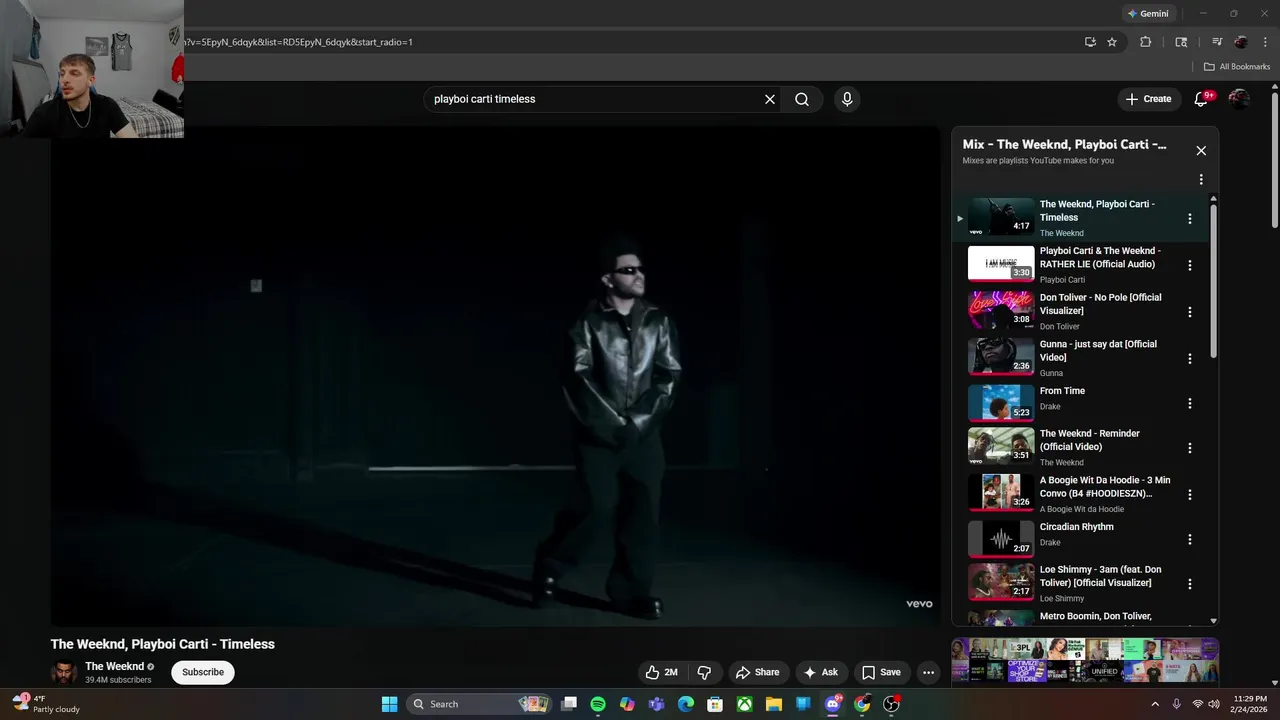Open Microsoft Edge from taskbar
The width and height of the screenshot is (1280, 720).
click(x=686, y=704)
